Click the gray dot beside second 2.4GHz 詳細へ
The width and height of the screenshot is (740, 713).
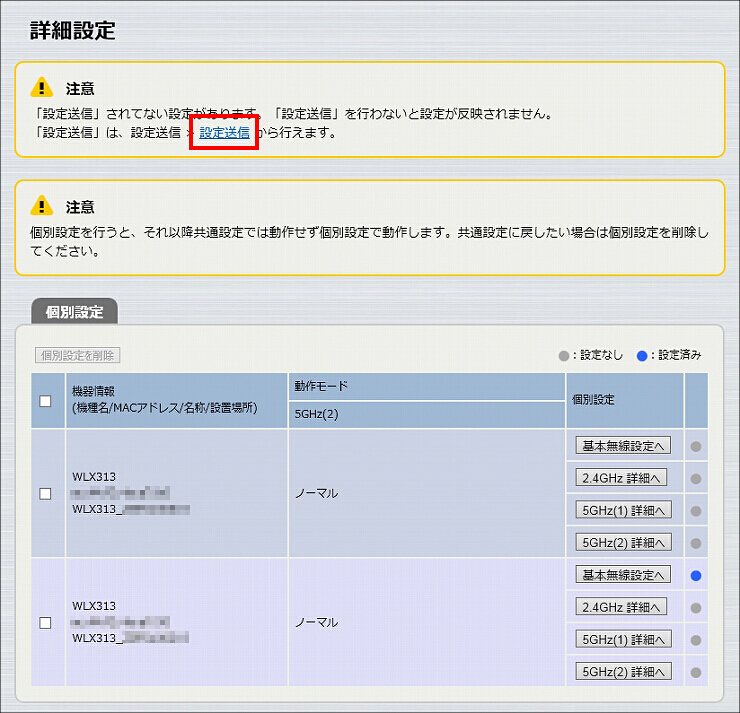[696, 608]
